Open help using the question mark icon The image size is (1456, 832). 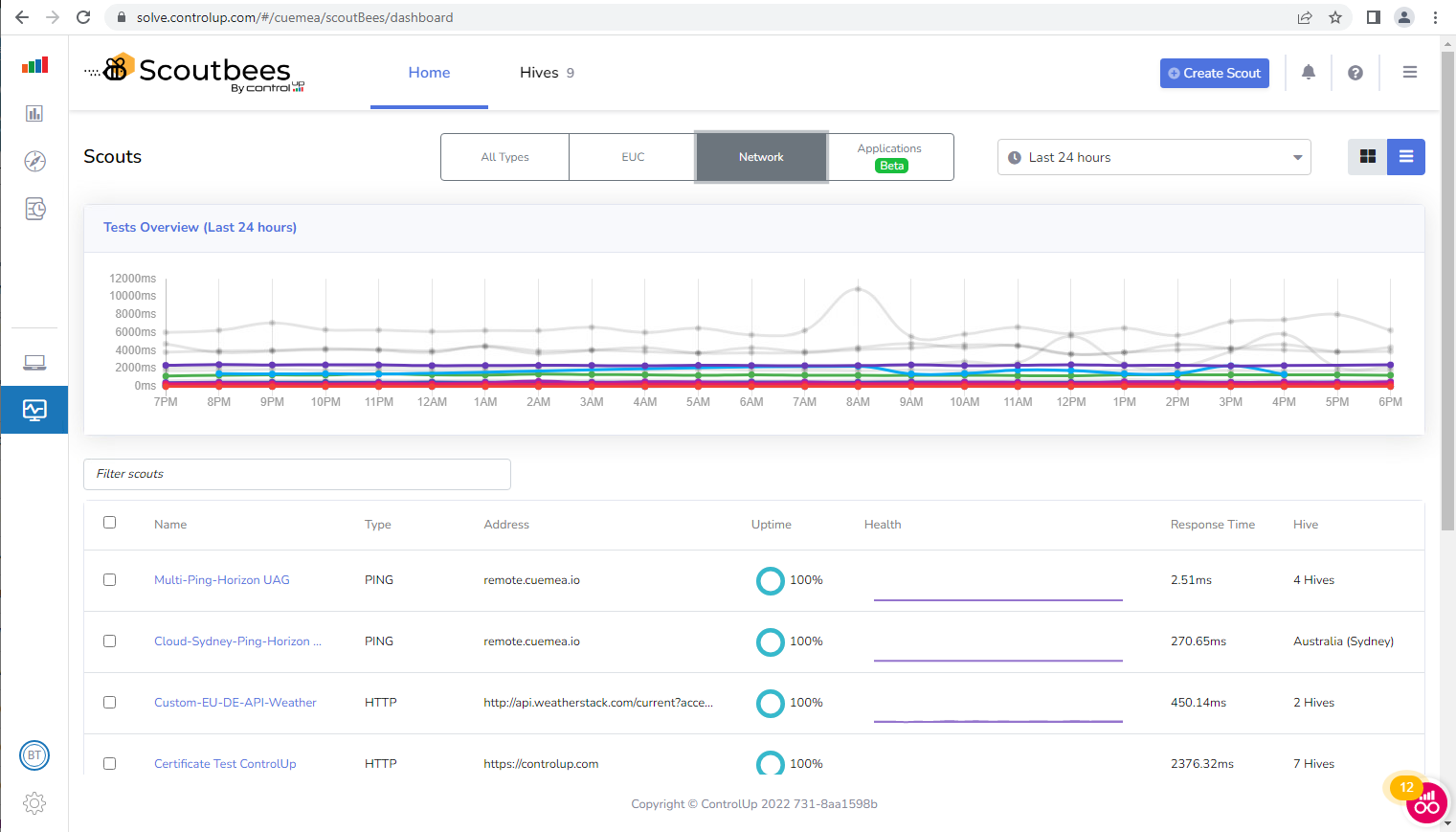tap(1355, 72)
